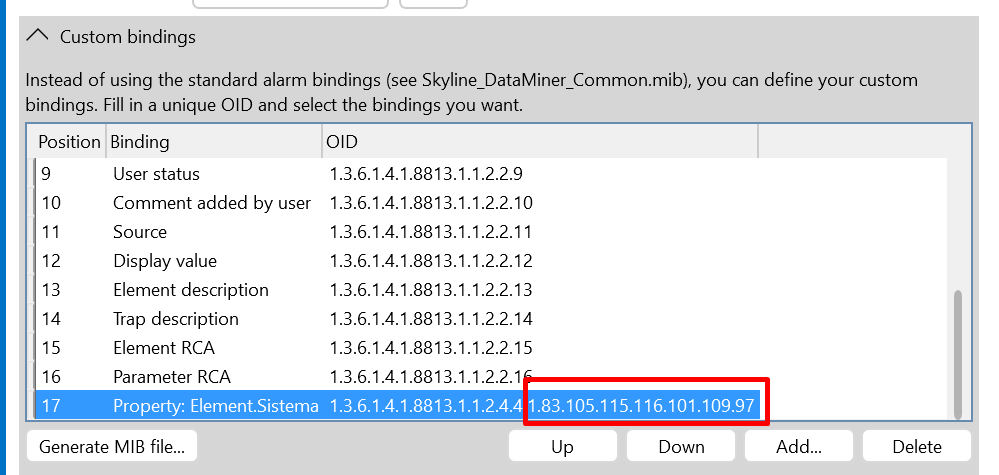Collapse the Custom bindings section

pyautogui.click(x=38, y=37)
